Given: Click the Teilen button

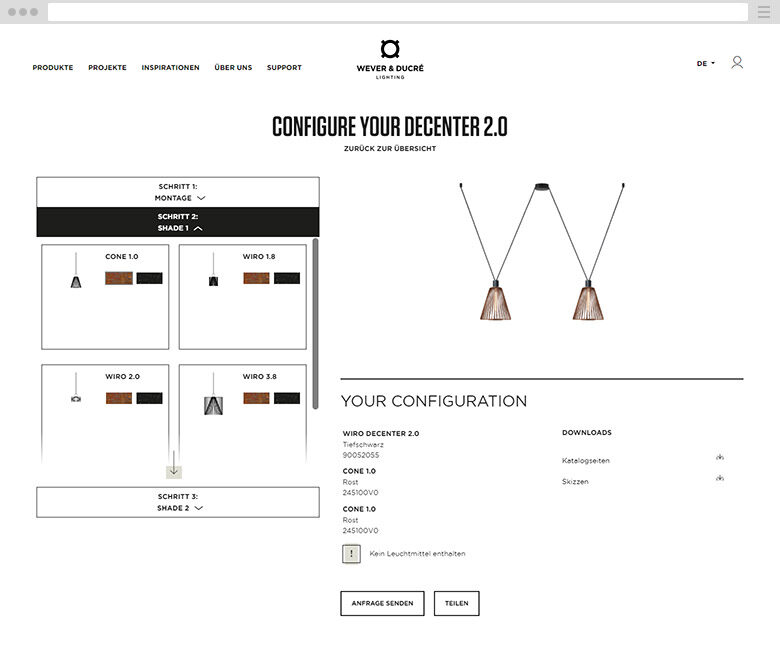Looking at the screenshot, I should (x=456, y=603).
